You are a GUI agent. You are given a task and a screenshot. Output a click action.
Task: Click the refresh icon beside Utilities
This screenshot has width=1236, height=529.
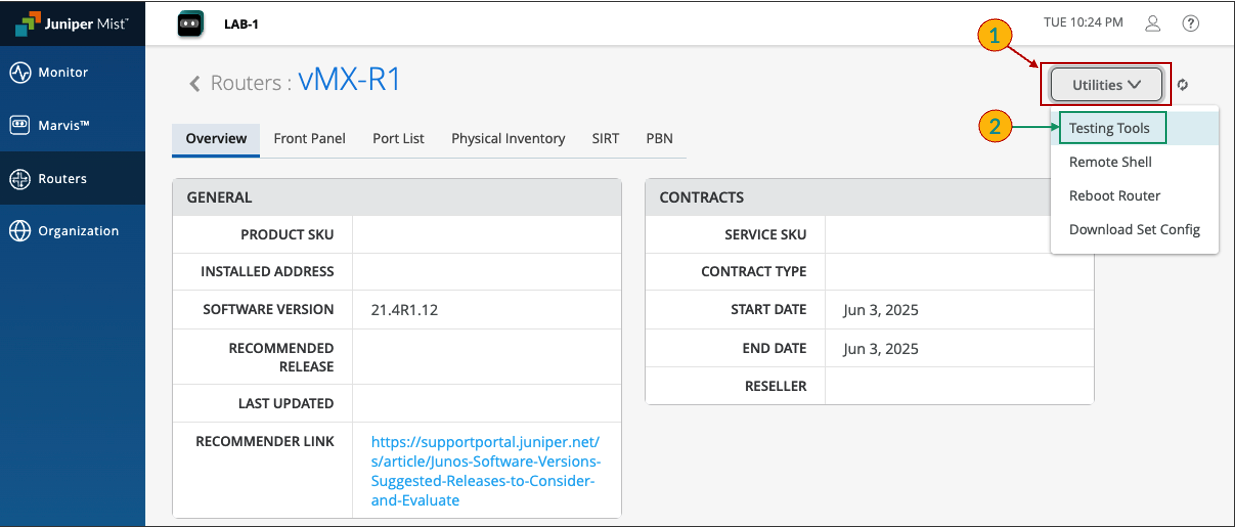click(x=1183, y=85)
